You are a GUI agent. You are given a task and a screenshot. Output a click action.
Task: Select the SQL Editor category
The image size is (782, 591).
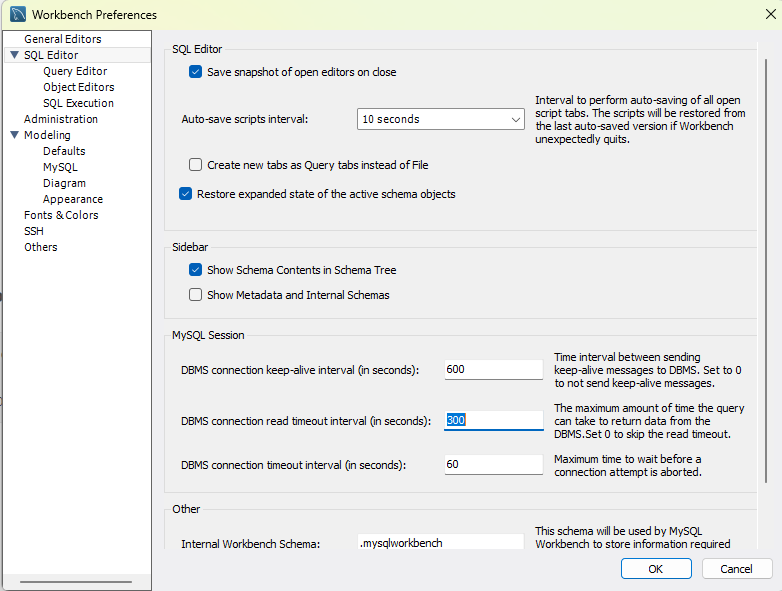(51, 55)
